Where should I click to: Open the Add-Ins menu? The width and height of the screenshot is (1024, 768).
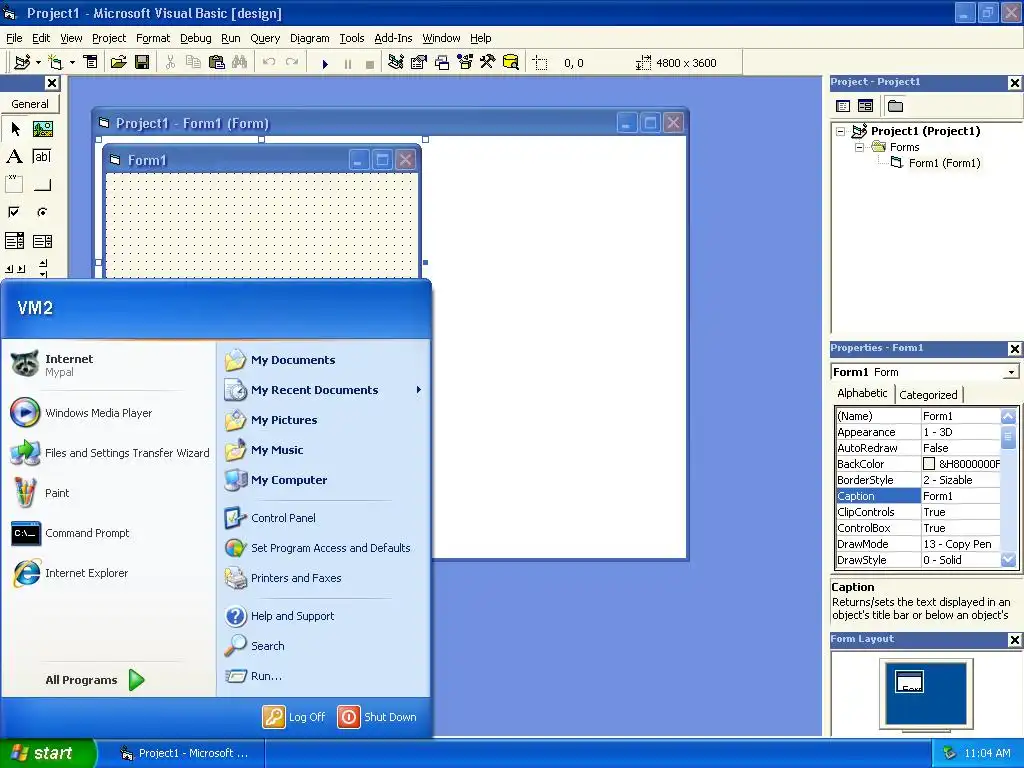tap(393, 38)
